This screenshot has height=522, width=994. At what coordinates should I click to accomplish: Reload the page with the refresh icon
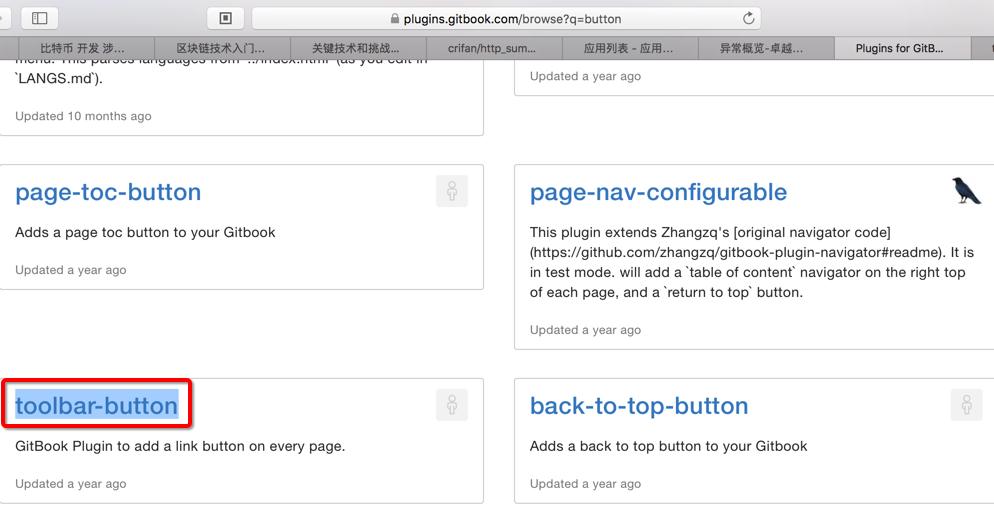(748, 18)
